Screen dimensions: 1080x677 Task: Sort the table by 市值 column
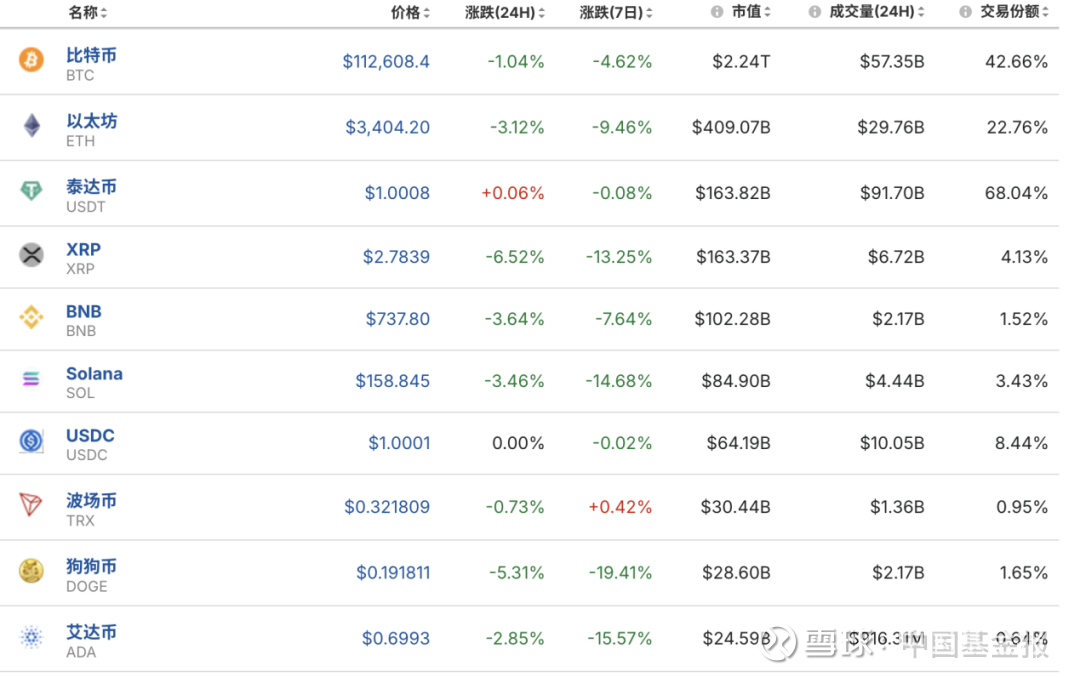point(751,12)
